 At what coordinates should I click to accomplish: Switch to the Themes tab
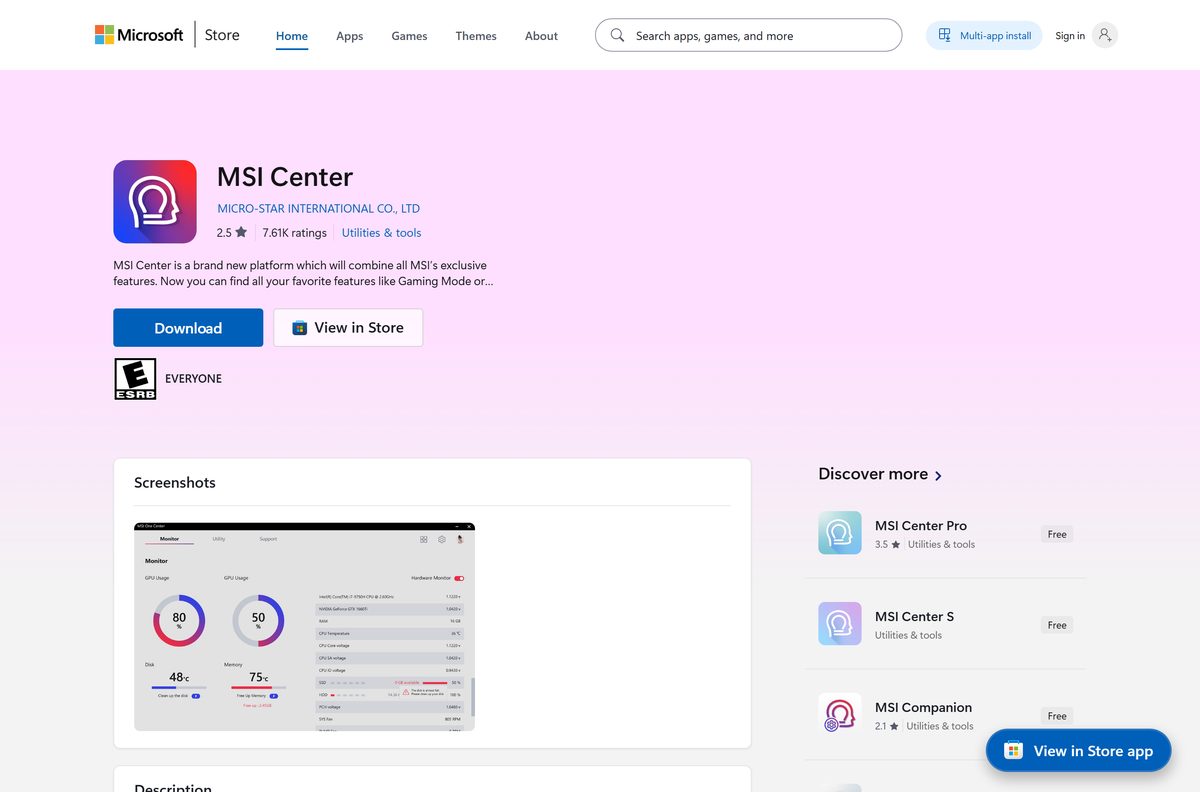click(x=476, y=36)
